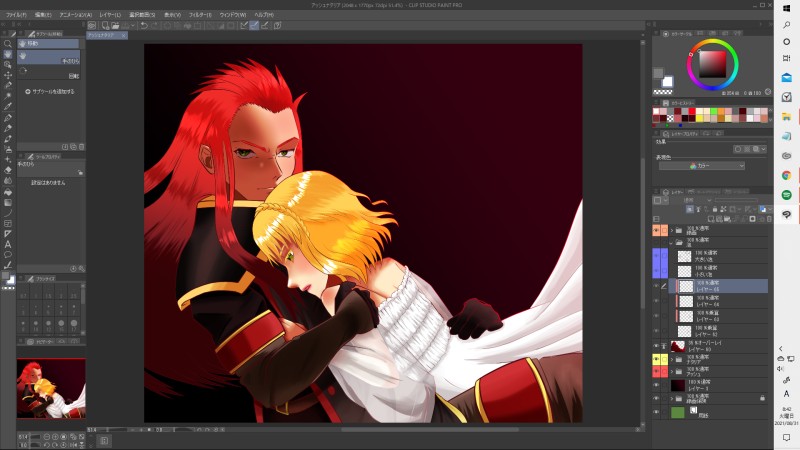Select the 大きい泡 layer row
Screen dimensions: 800x450
pyautogui.click(x=718, y=256)
